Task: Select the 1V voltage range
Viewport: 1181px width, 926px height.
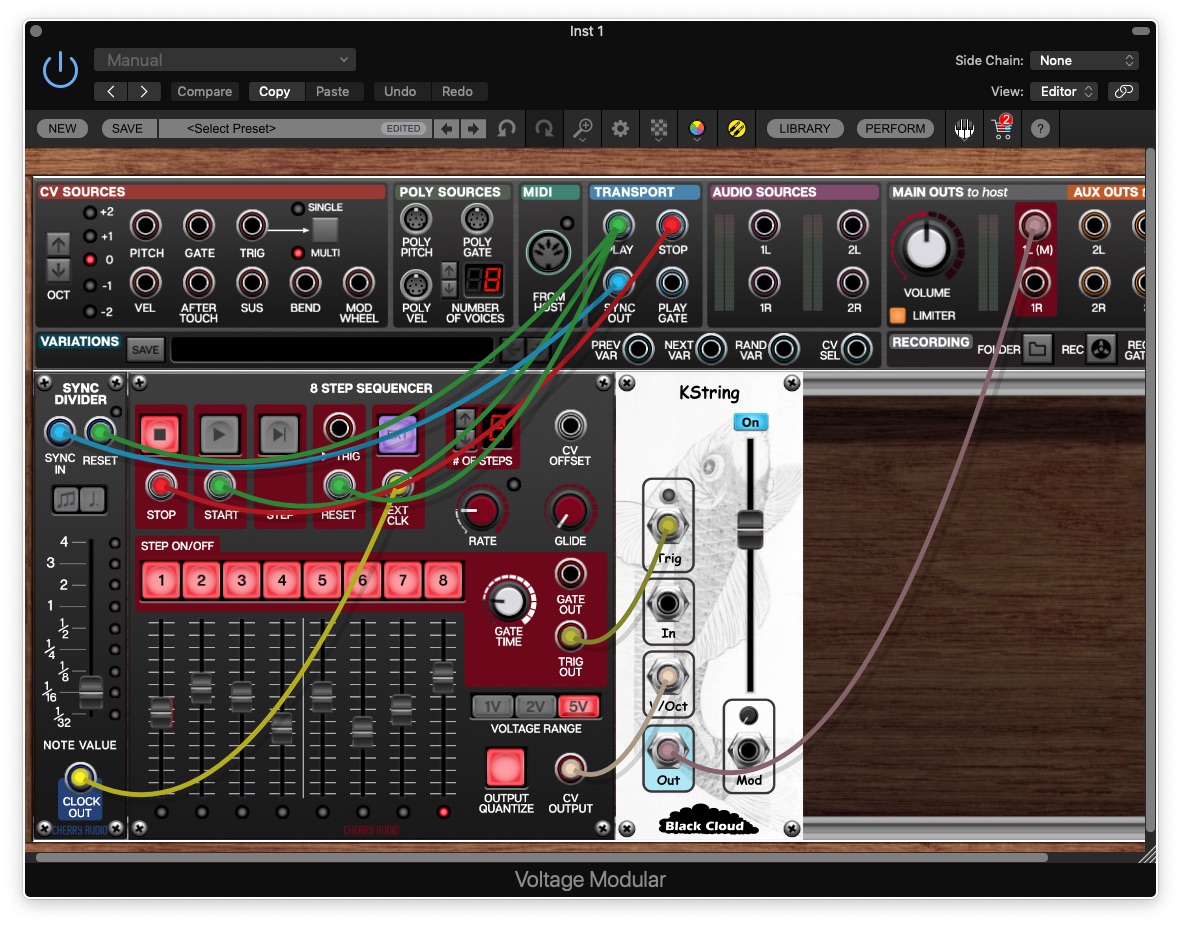Action: [x=493, y=706]
